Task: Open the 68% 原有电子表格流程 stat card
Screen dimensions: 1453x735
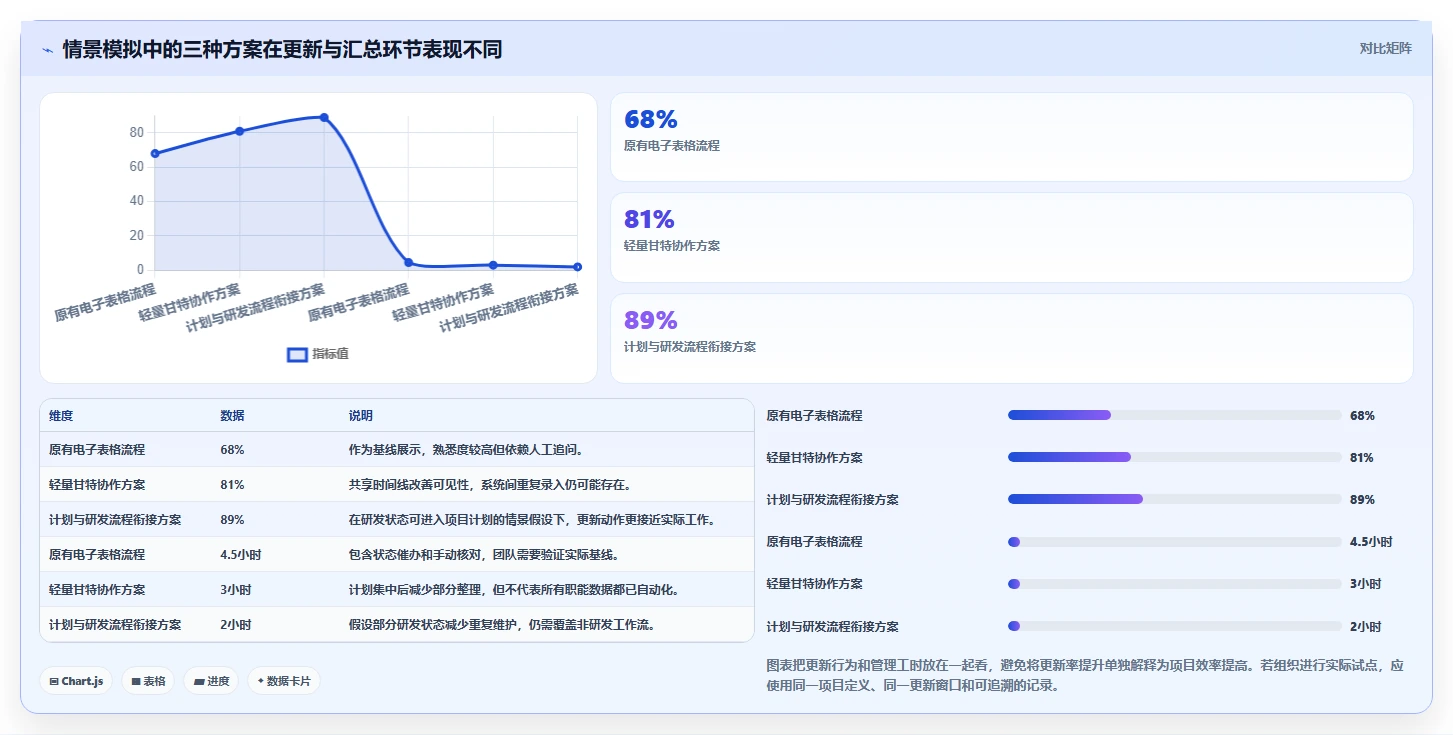Action: 1011,137
